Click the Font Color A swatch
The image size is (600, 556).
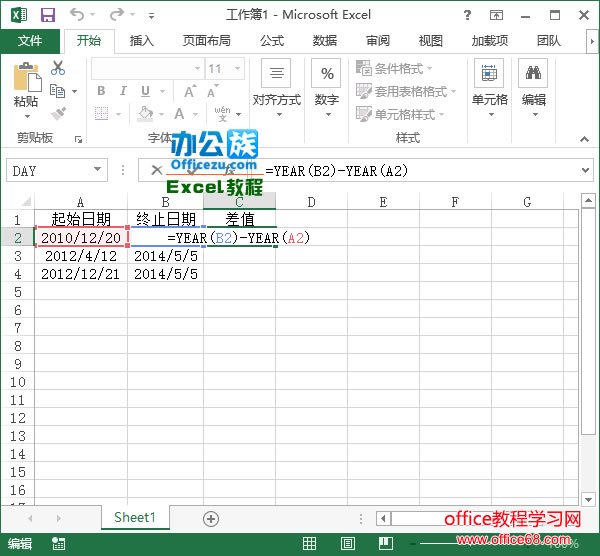pos(179,114)
